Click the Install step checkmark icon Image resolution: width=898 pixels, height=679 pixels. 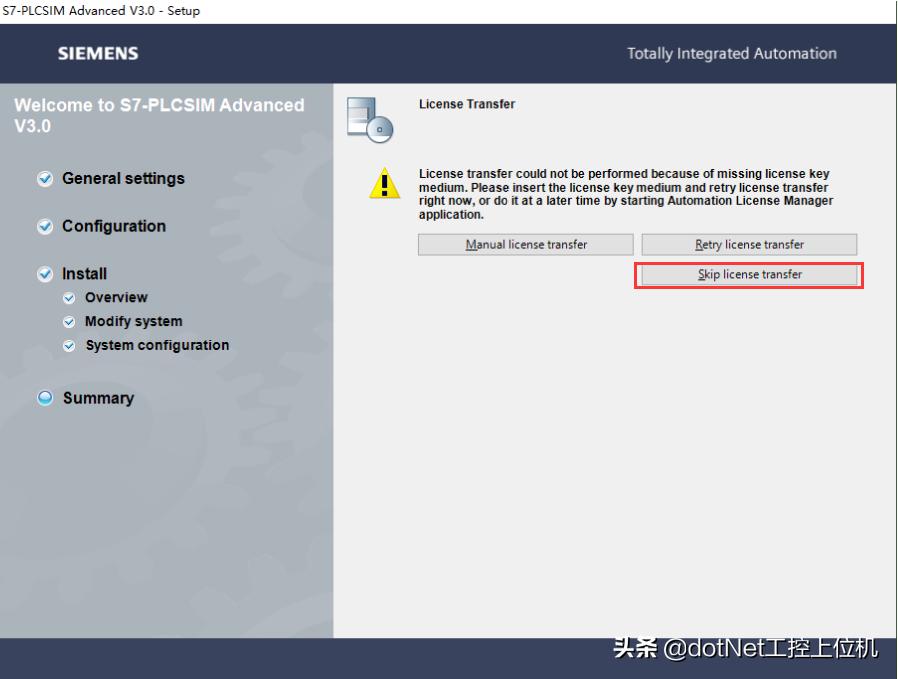click(x=45, y=274)
